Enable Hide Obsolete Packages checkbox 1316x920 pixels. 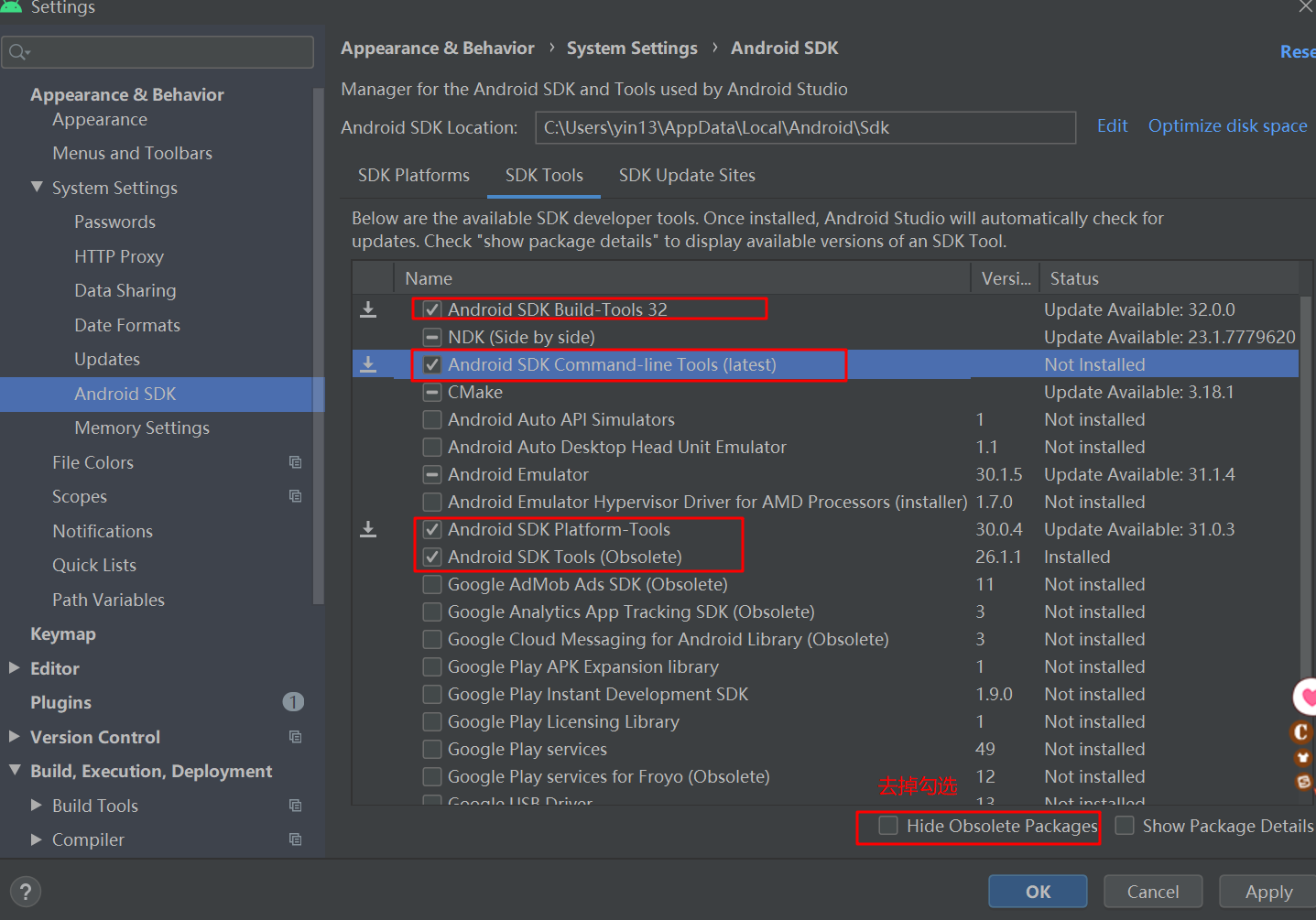[x=888, y=826]
